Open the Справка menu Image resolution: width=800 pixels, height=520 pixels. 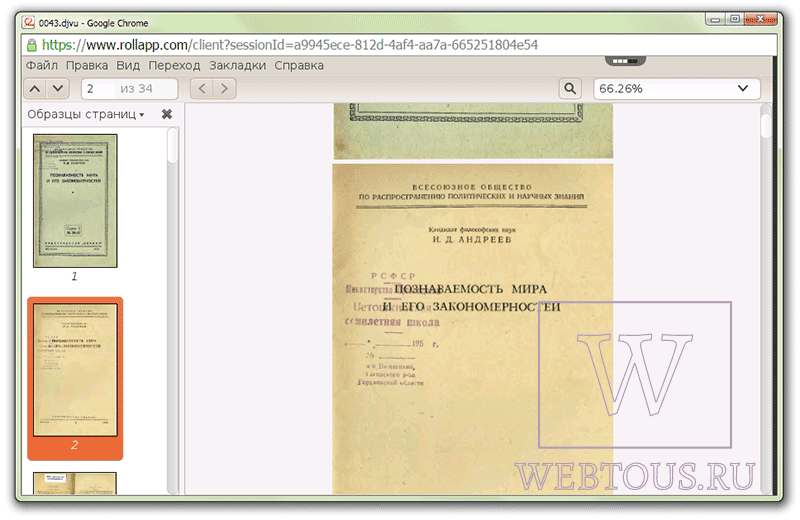pyautogui.click(x=299, y=65)
